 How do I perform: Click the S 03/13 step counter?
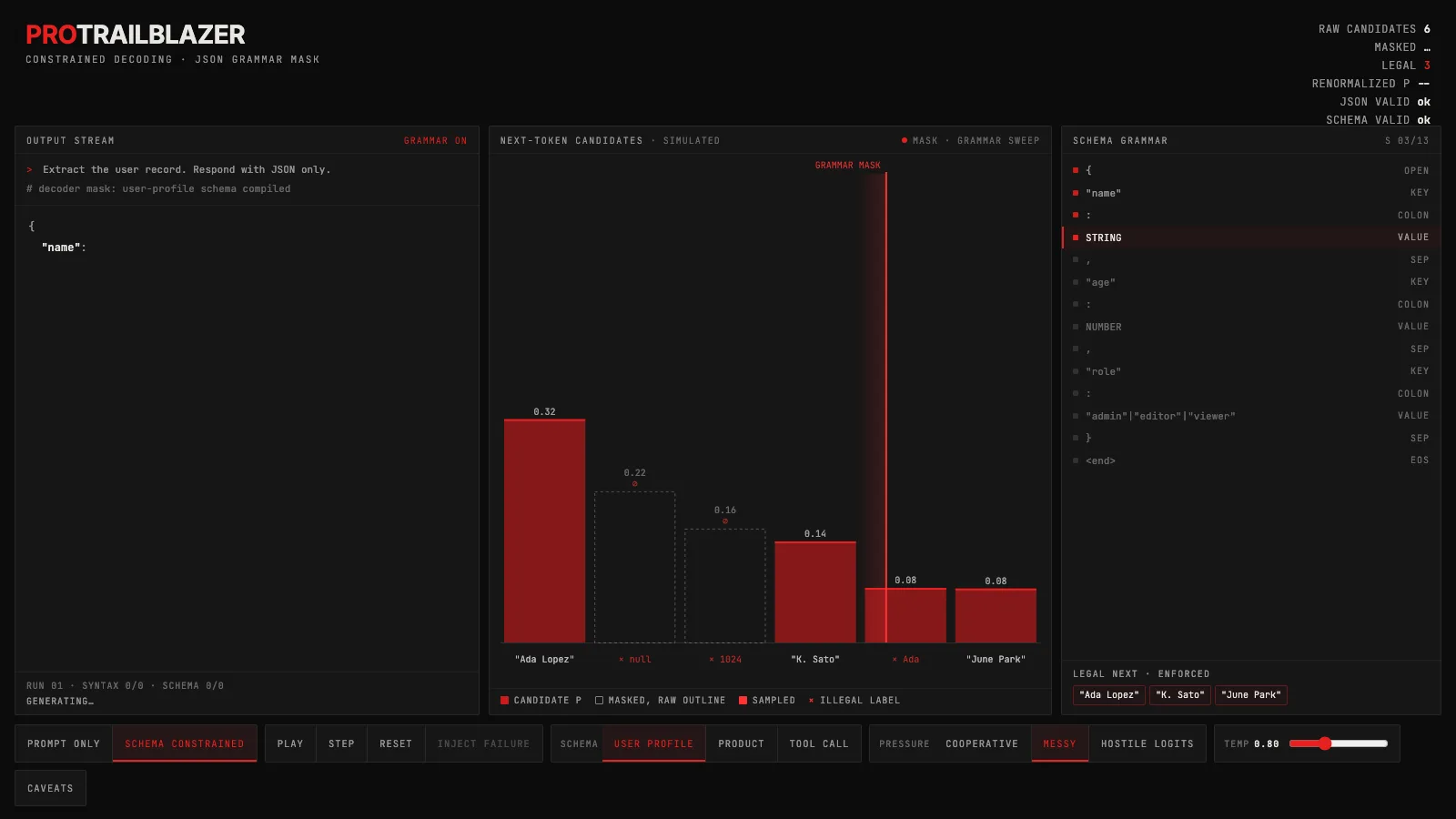(1407, 141)
